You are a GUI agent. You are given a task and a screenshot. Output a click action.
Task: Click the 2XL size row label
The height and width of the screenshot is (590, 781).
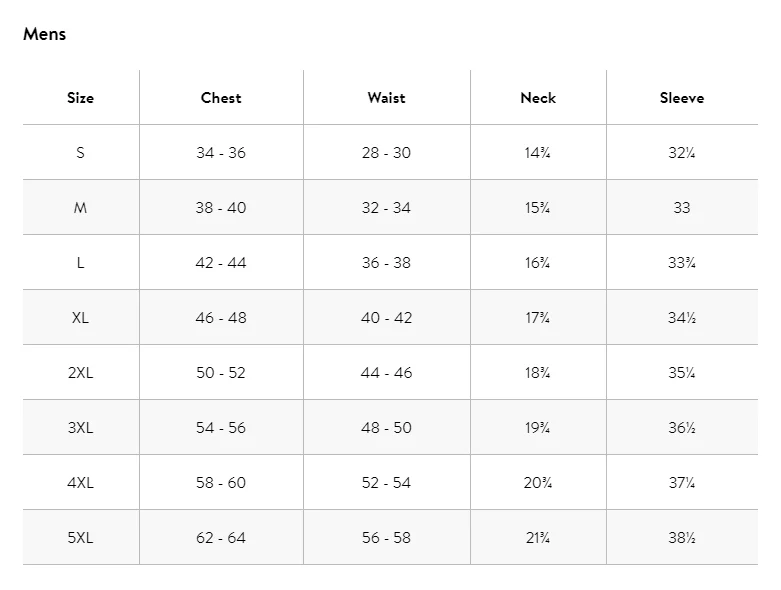pos(81,373)
